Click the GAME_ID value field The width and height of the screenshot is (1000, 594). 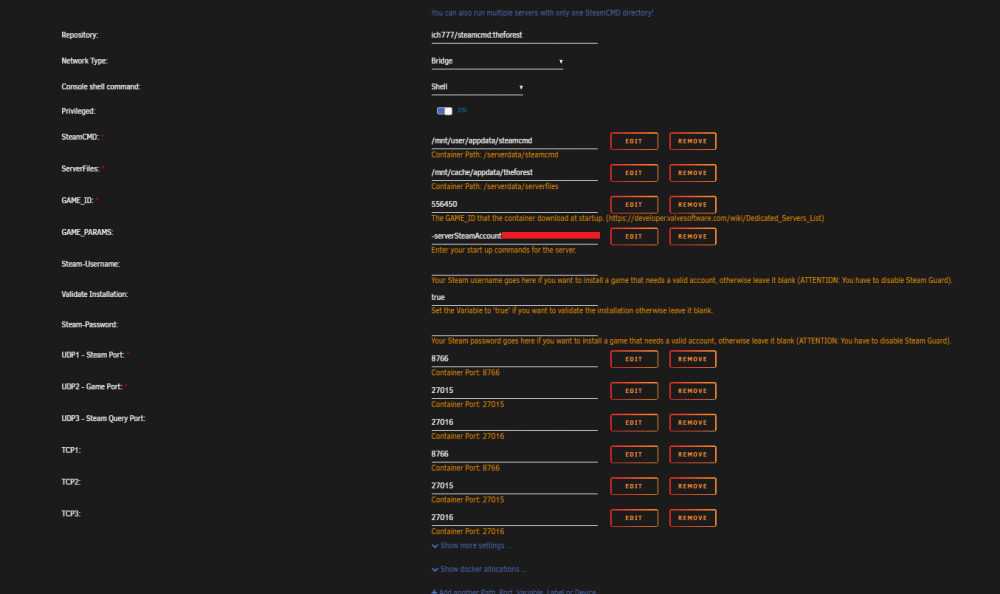point(514,205)
